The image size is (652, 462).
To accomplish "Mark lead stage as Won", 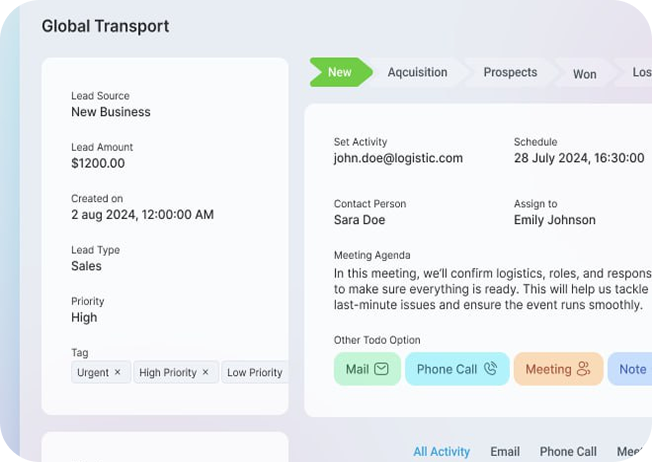I will click(585, 73).
